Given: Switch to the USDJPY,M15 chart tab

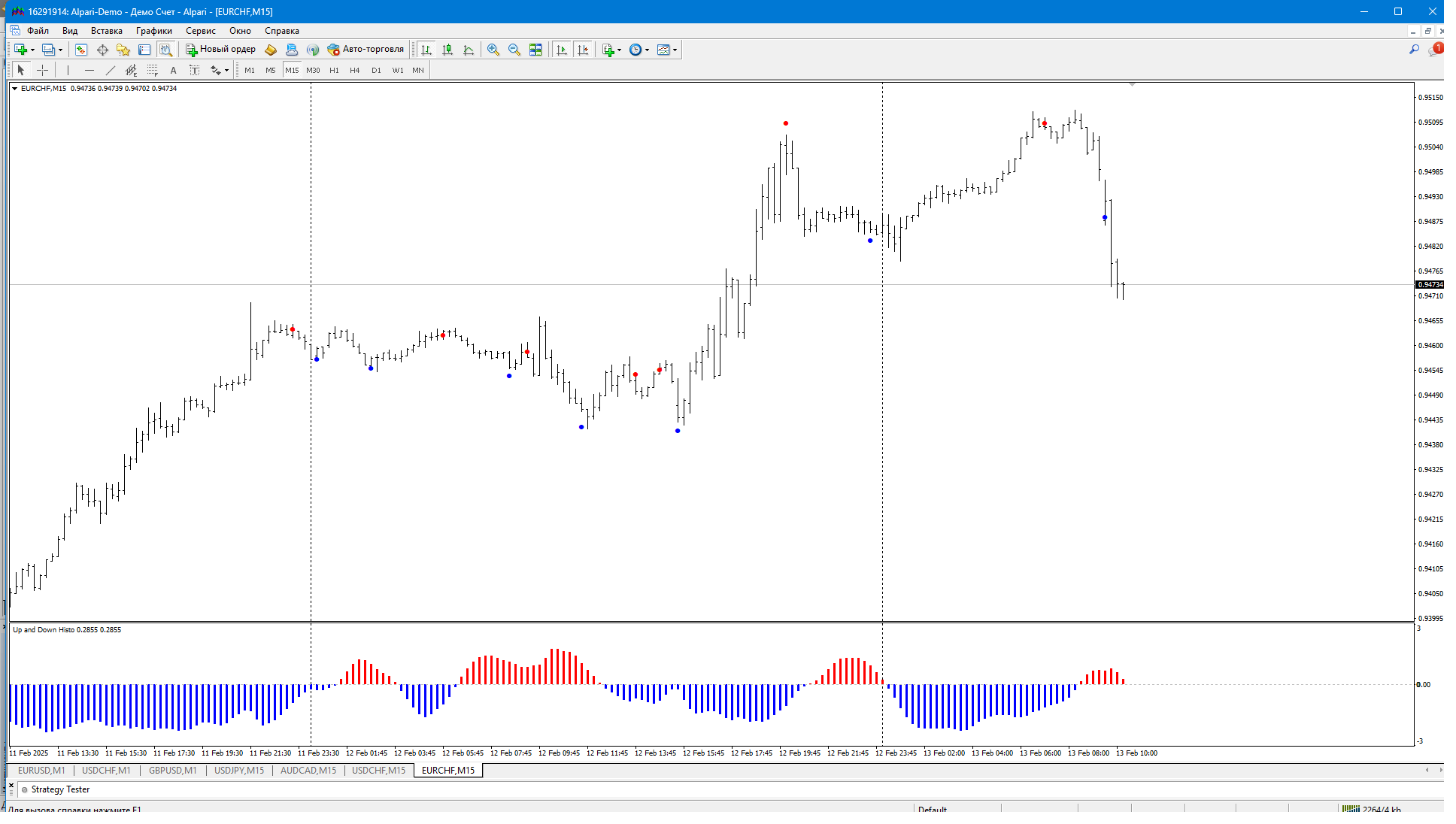Looking at the screenshot, I should point(239,770).
